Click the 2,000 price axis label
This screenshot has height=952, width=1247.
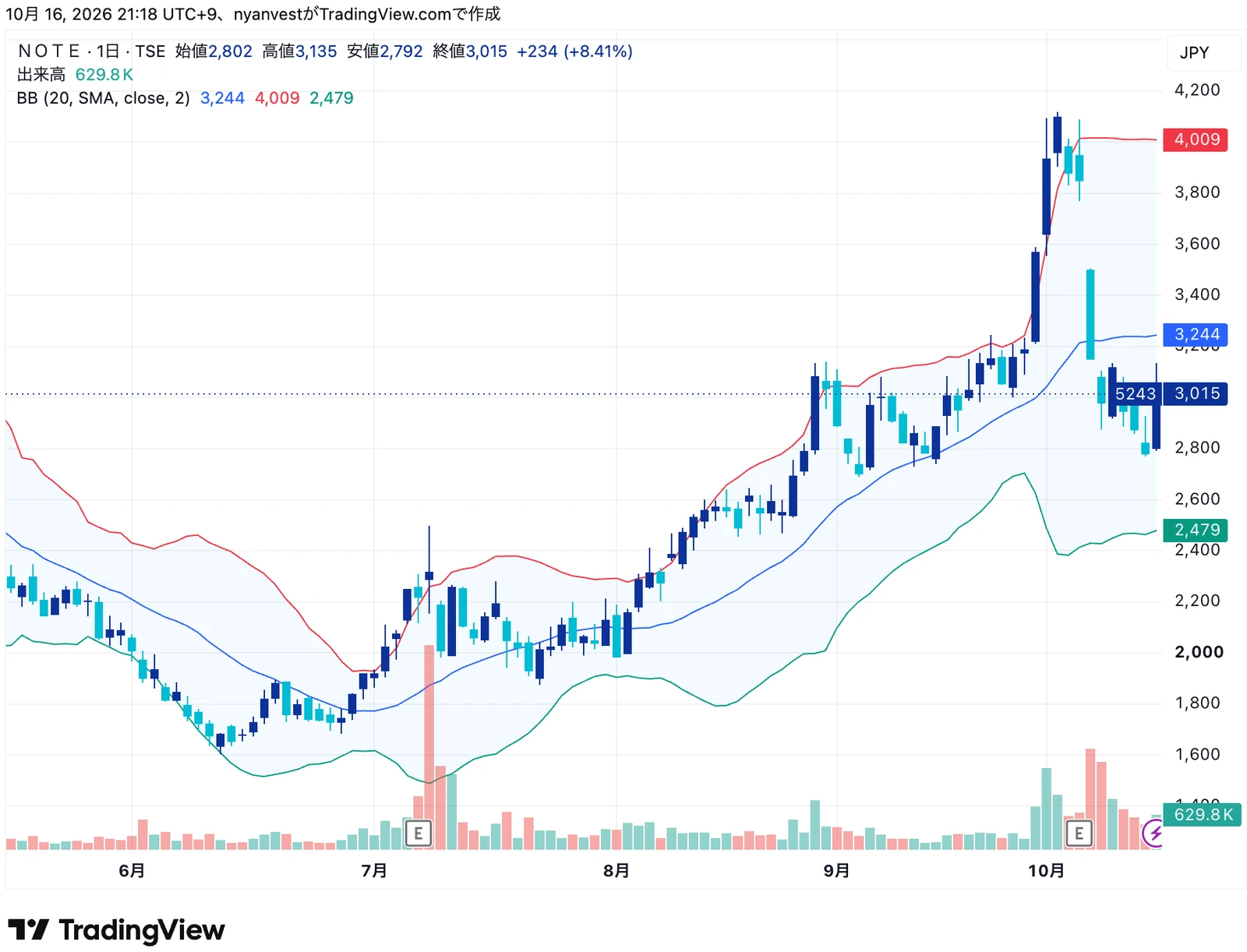tap(1199, 652)
